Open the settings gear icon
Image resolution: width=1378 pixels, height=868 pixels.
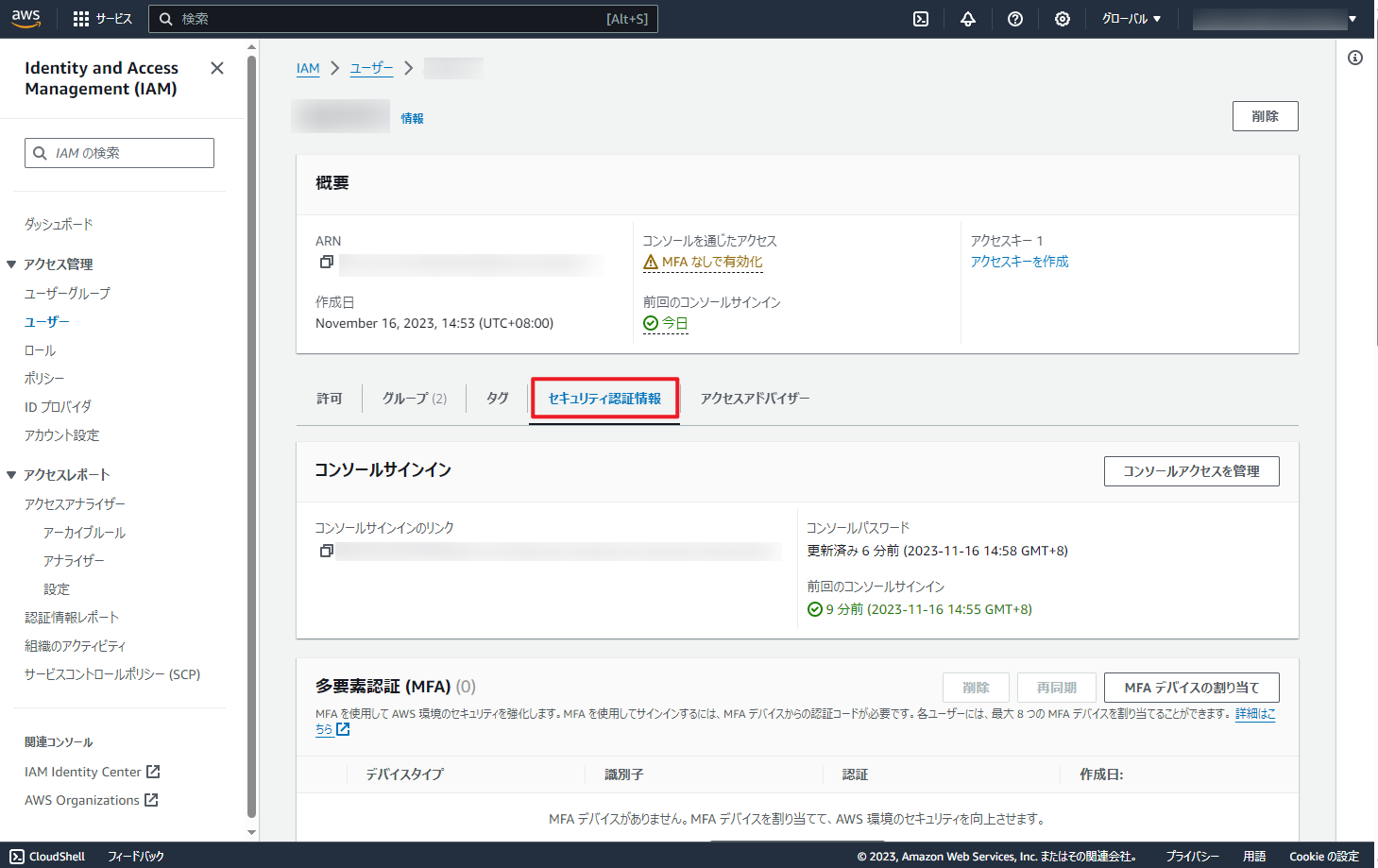click(x=1063, y=19)
